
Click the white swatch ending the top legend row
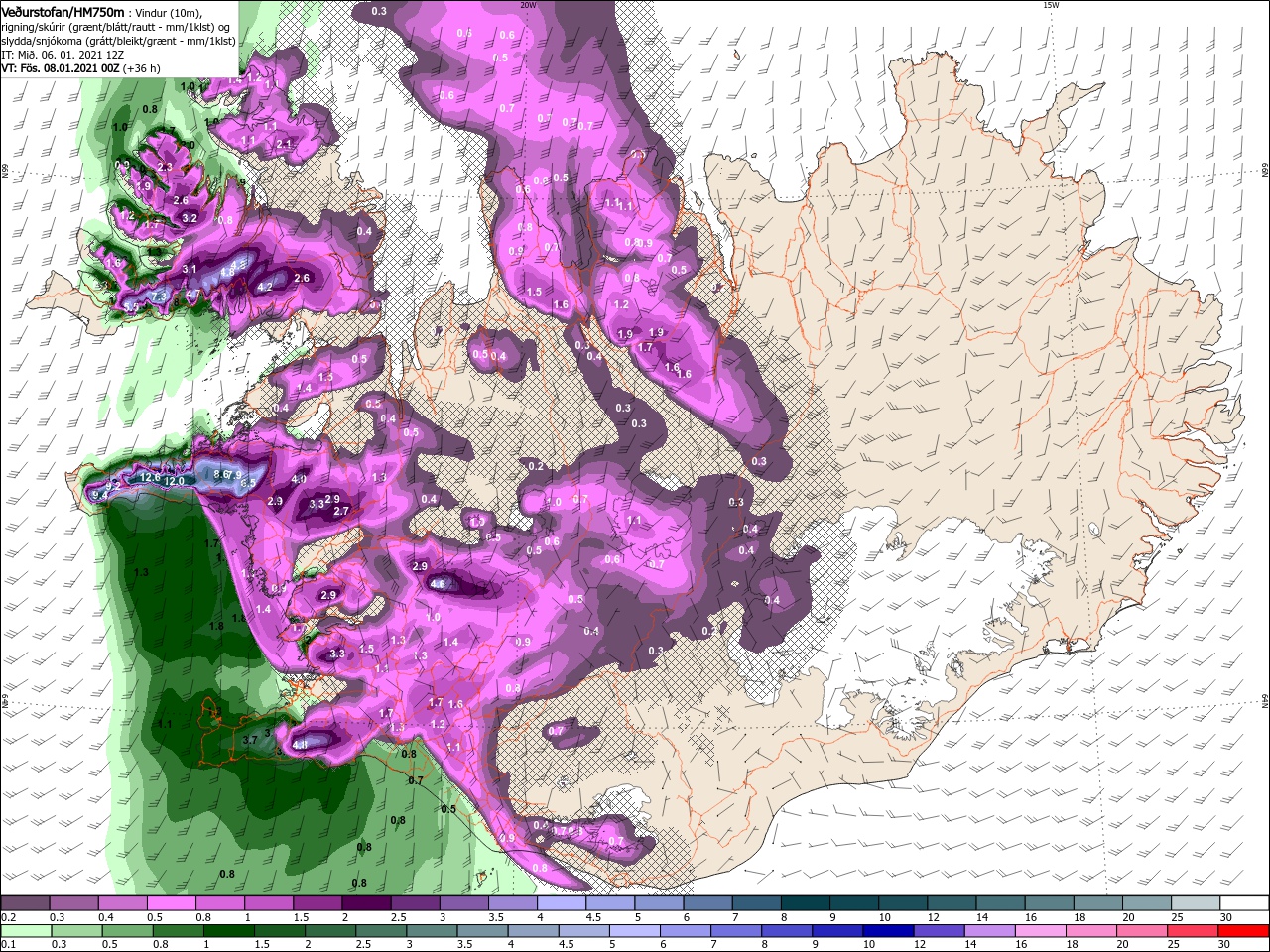[x=1244, y=903]
